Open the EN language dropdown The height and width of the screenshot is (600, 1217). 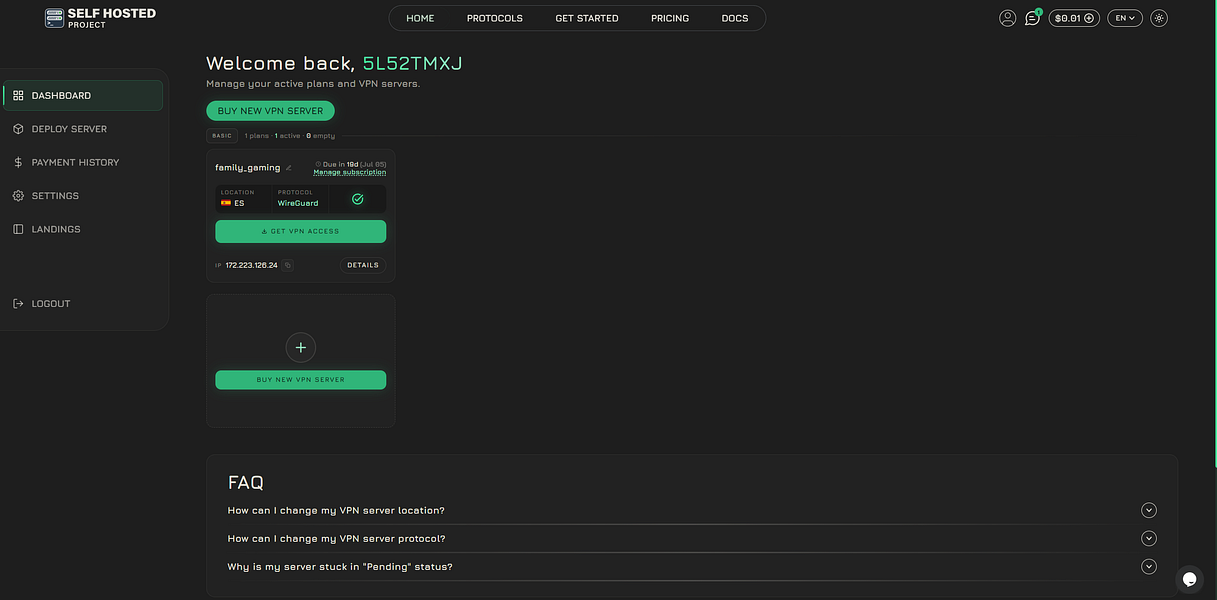[x=1125, y=18]
